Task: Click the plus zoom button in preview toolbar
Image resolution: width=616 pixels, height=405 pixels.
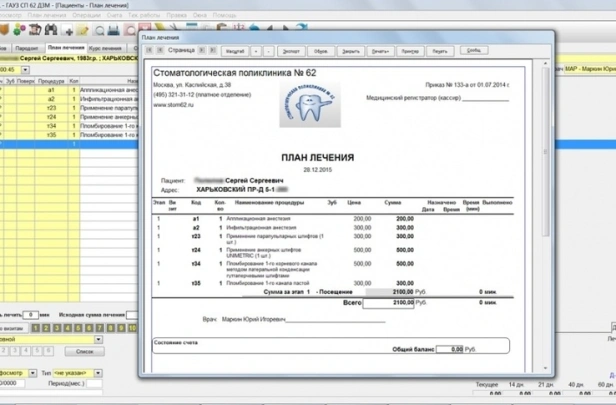Action: [x=255, y=49]
